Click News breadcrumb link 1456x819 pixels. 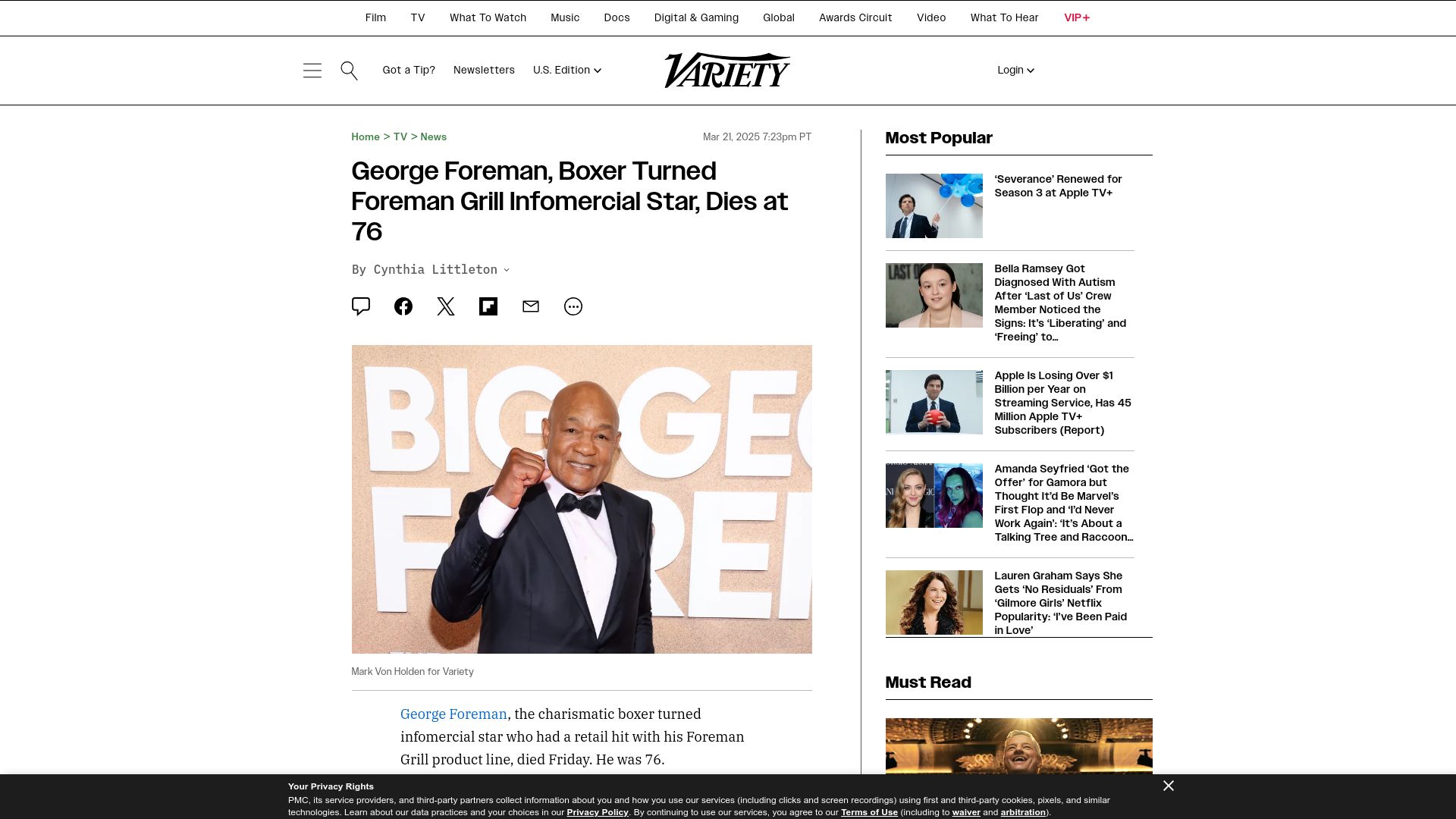(434, 137)
